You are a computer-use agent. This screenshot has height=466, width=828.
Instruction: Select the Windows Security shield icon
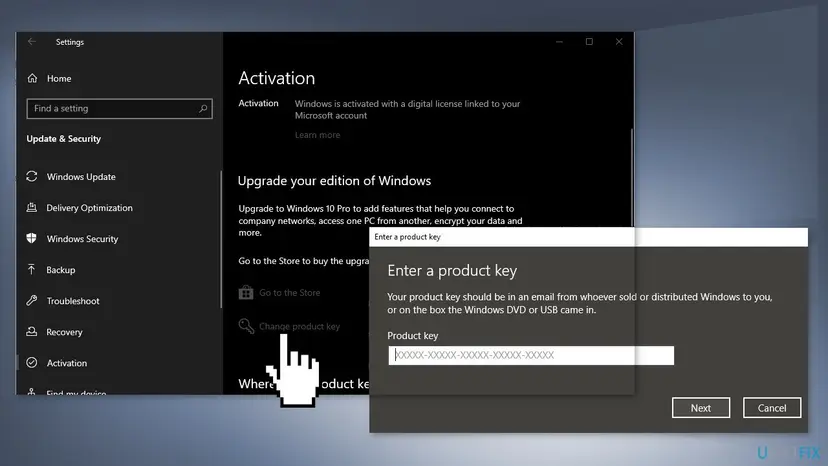(32, 238)
